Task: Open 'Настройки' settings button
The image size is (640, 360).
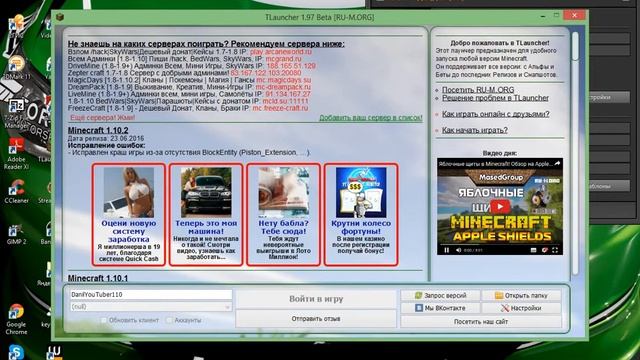Action: click(x=521, y=308)
